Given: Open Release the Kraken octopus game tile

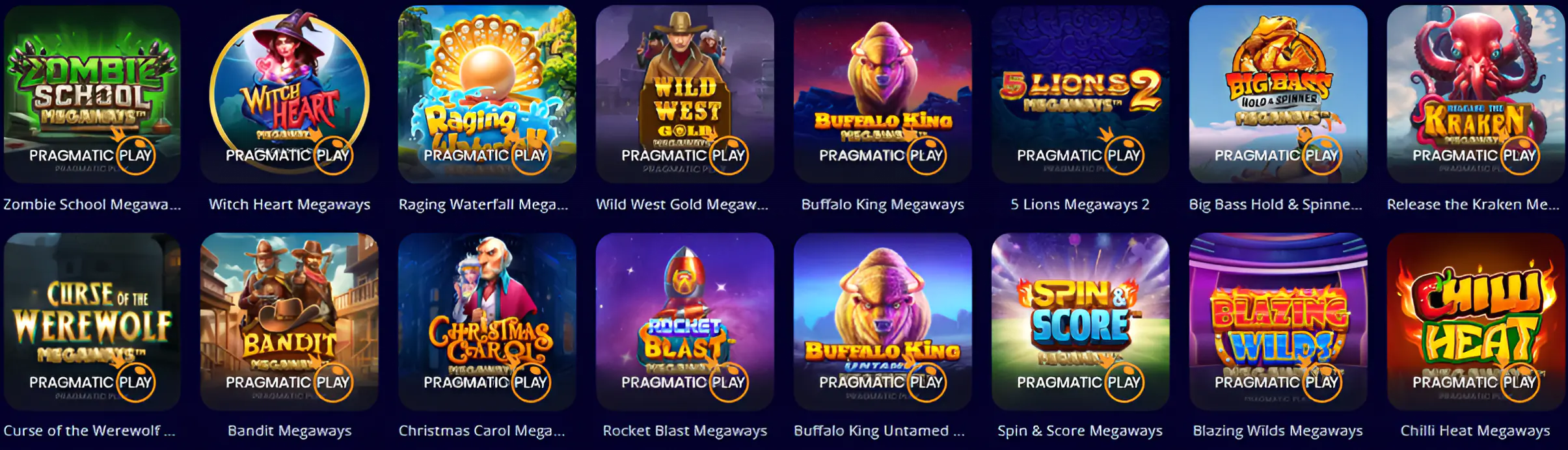Looking at the screenshot, I should point(1476,94).
